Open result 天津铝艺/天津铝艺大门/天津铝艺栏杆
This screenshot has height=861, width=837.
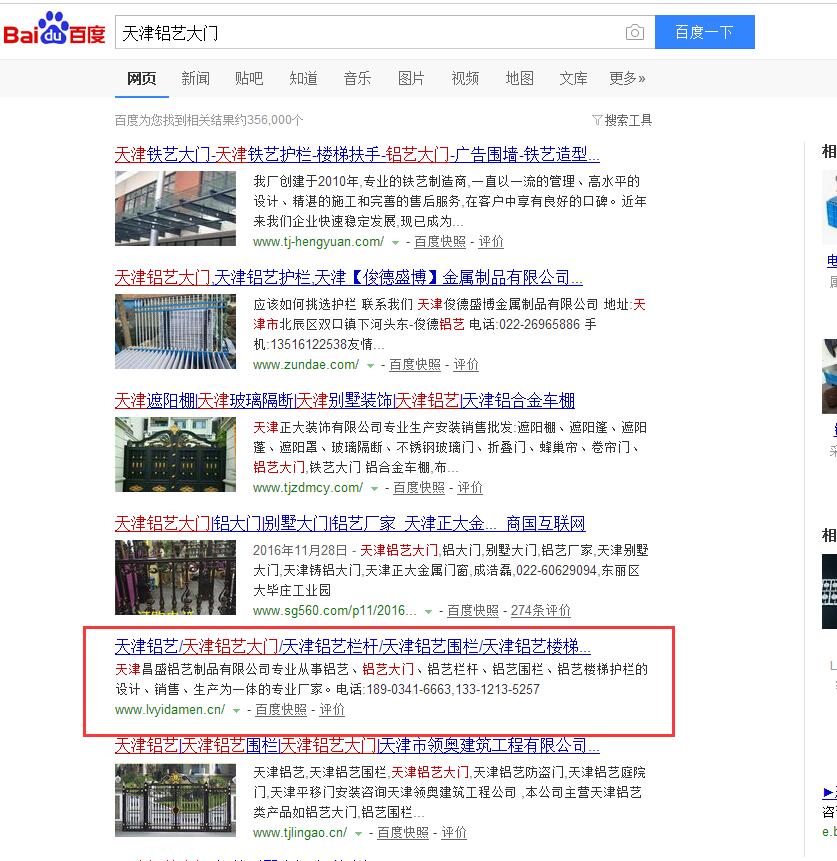point(353,646)
